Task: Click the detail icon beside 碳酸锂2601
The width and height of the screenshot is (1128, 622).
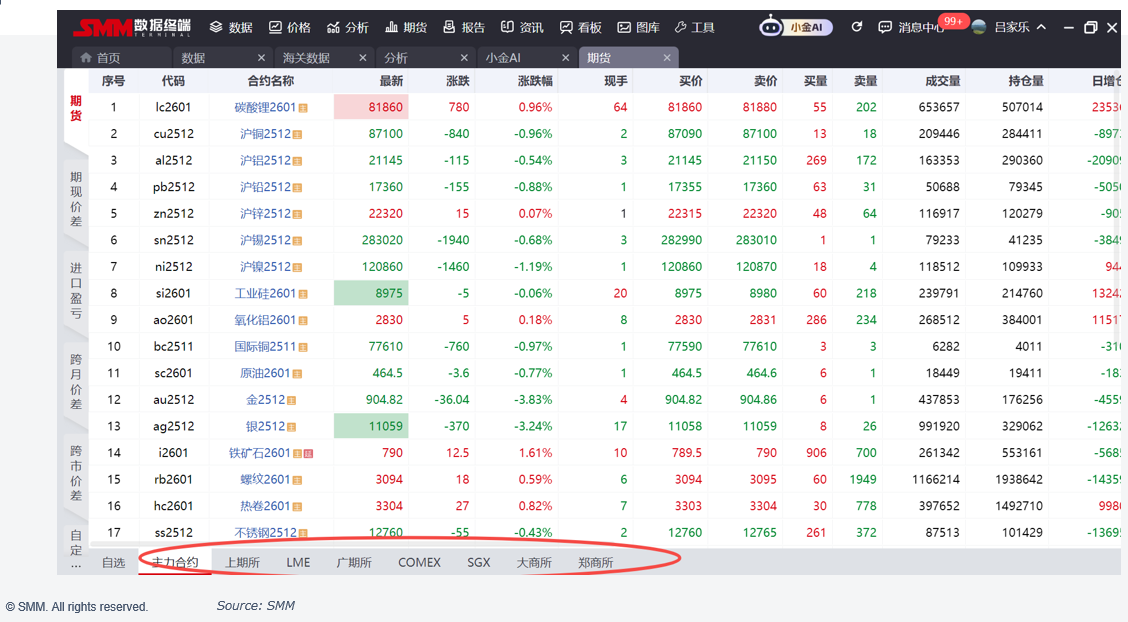Action: pyautogui.click(x=303, y=107)
